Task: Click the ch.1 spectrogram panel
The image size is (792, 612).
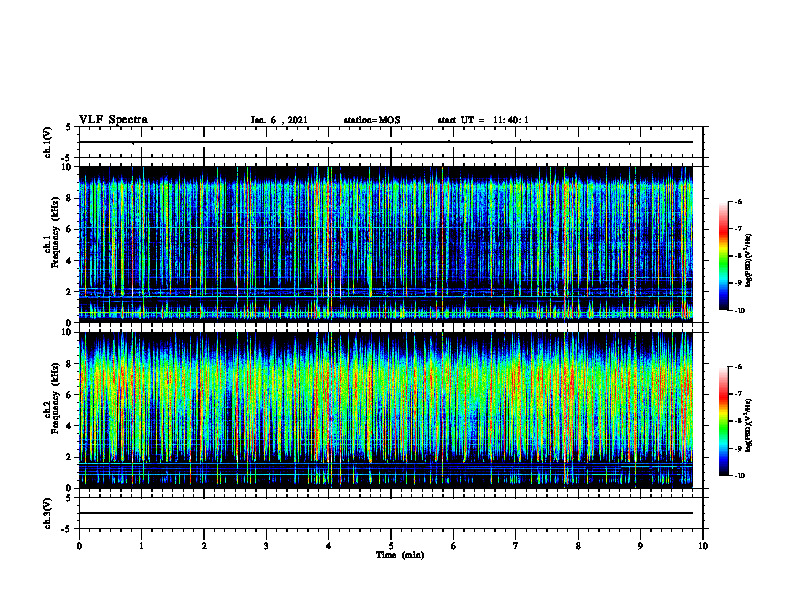Action: [x=386, y=243]
